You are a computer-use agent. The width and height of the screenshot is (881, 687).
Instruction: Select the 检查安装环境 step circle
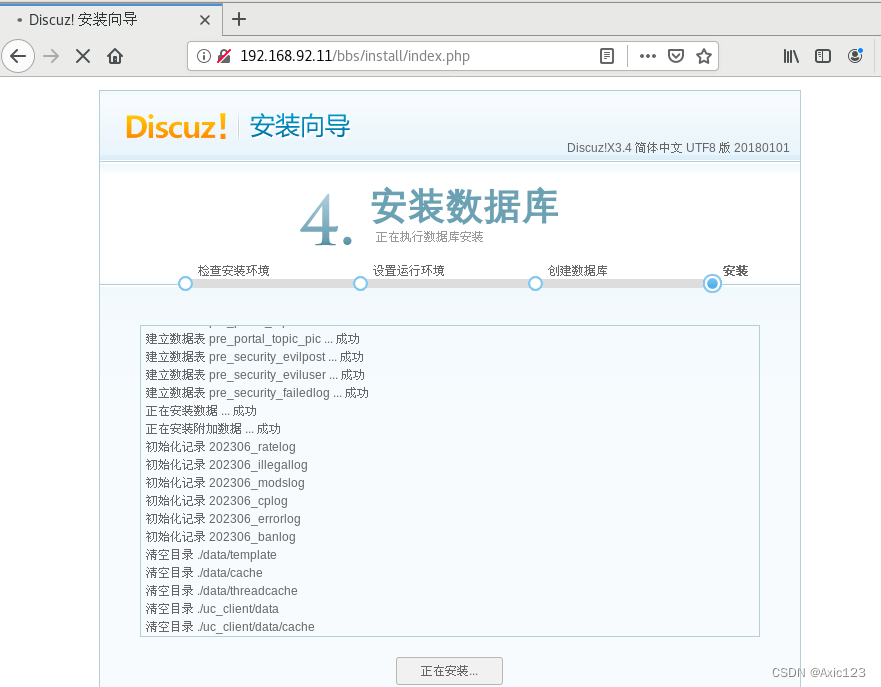click(x=185, y=283)
